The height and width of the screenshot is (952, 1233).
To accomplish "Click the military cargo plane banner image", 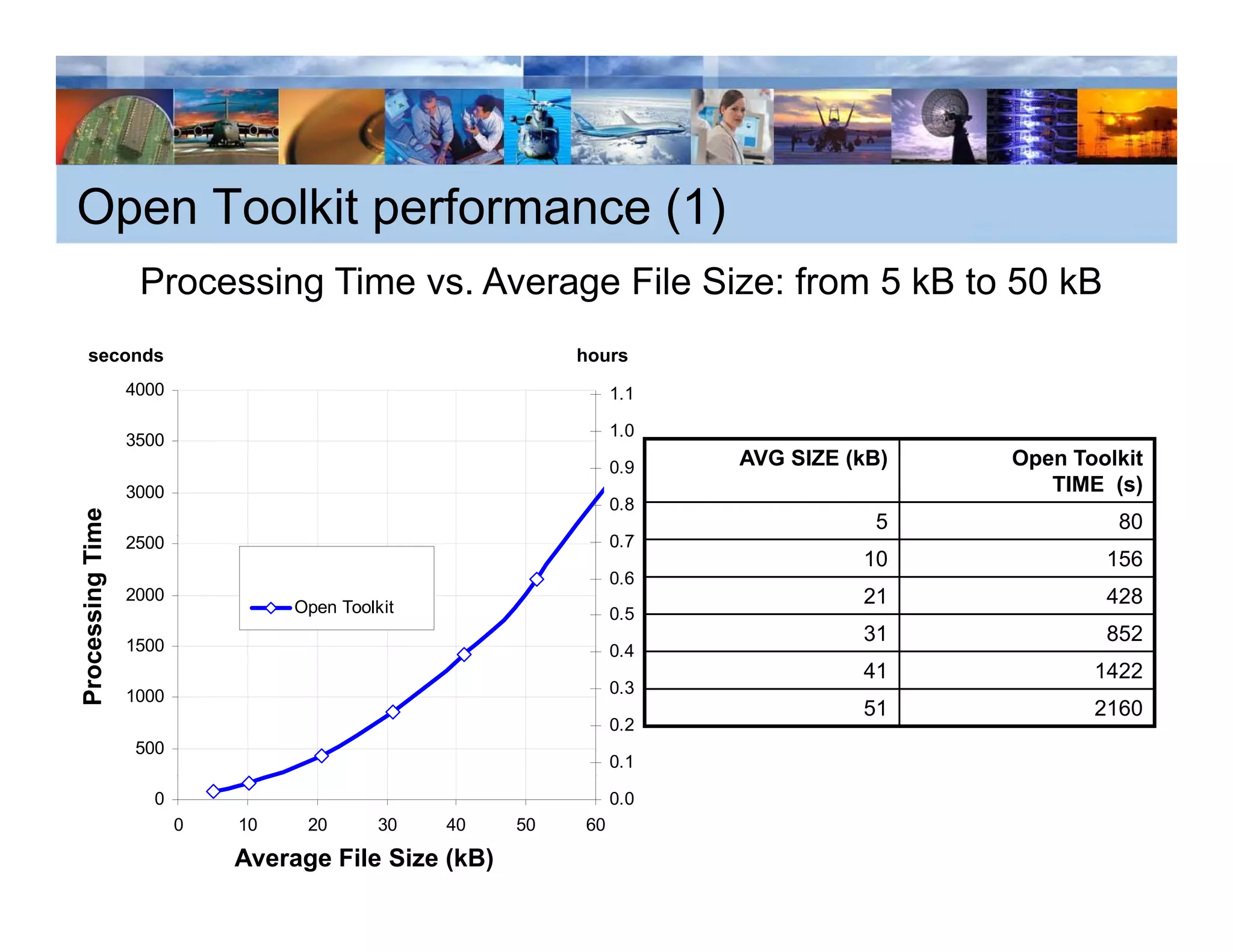I will 226,126.
